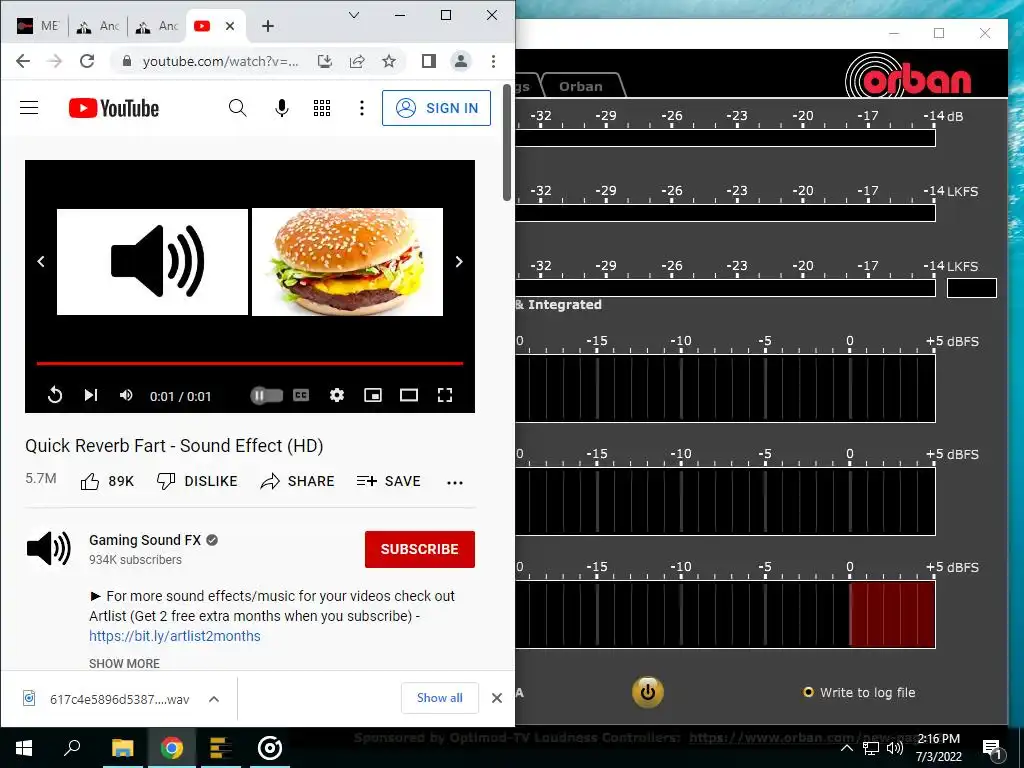Viewport: 1024px width, 768px height.
Task: Open Windows Start menu
Action: 24,748
